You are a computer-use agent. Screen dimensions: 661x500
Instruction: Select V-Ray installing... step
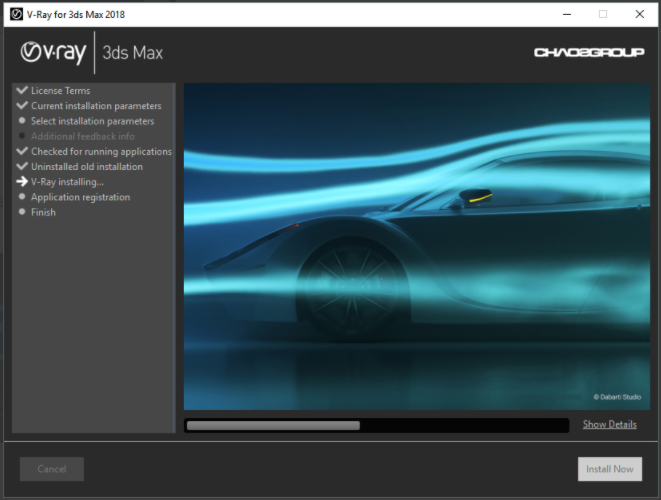tap(67, 182)
